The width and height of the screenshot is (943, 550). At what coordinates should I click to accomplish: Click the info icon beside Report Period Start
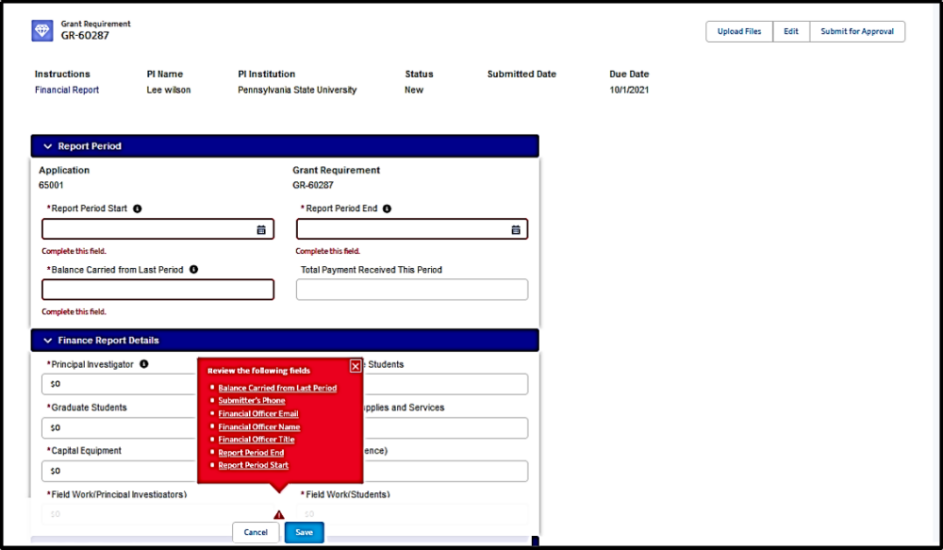click(x=137, y=209)
